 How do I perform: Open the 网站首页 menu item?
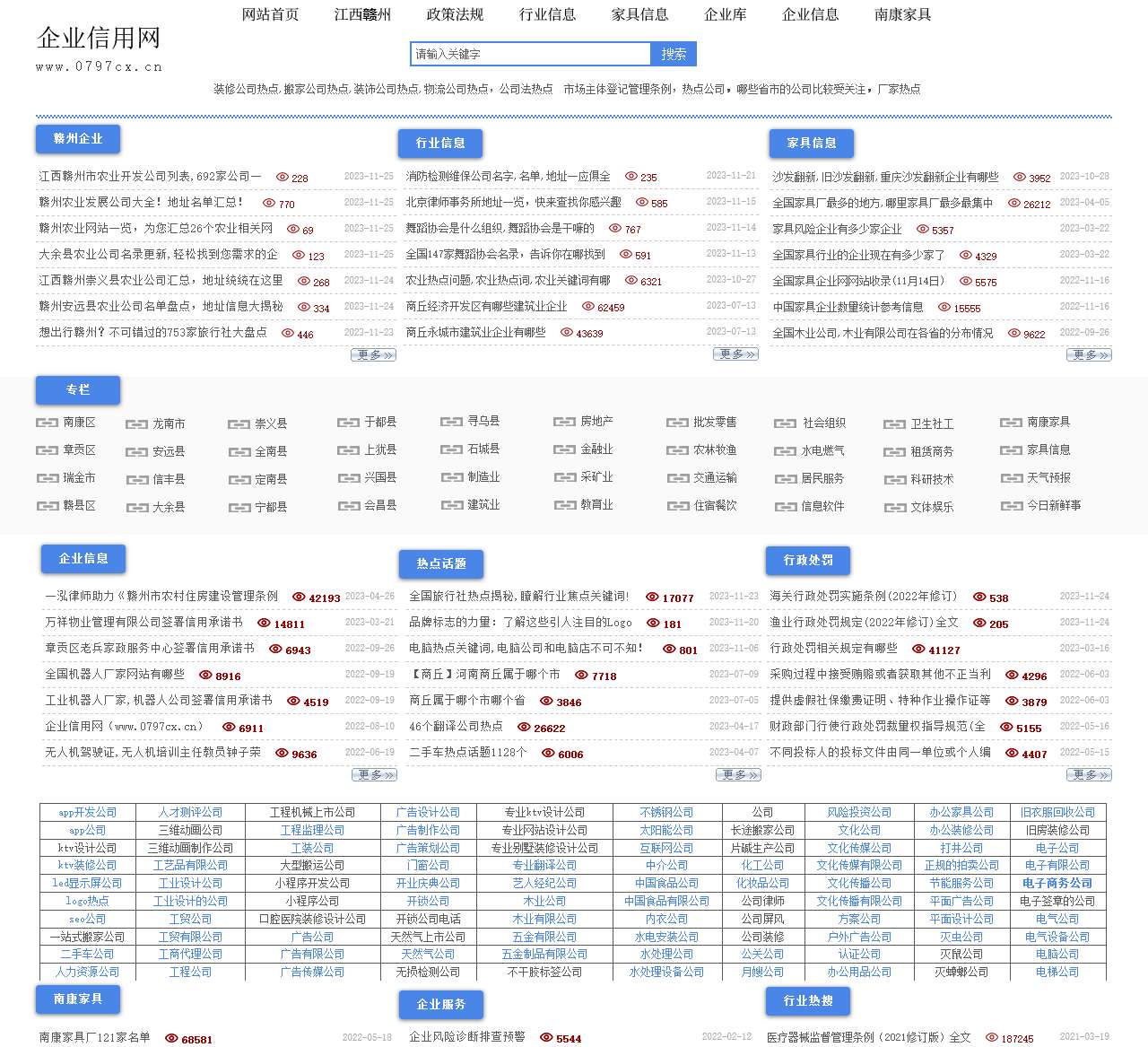[270, 14]
